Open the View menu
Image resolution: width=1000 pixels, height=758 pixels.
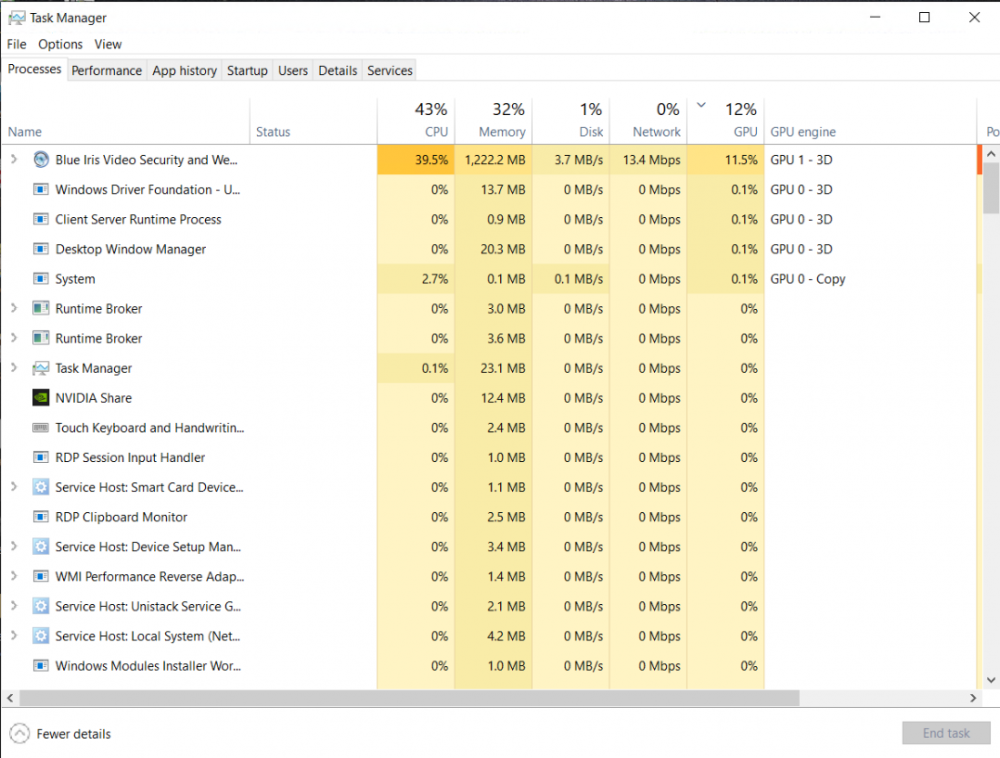click(x=108, y=44)
